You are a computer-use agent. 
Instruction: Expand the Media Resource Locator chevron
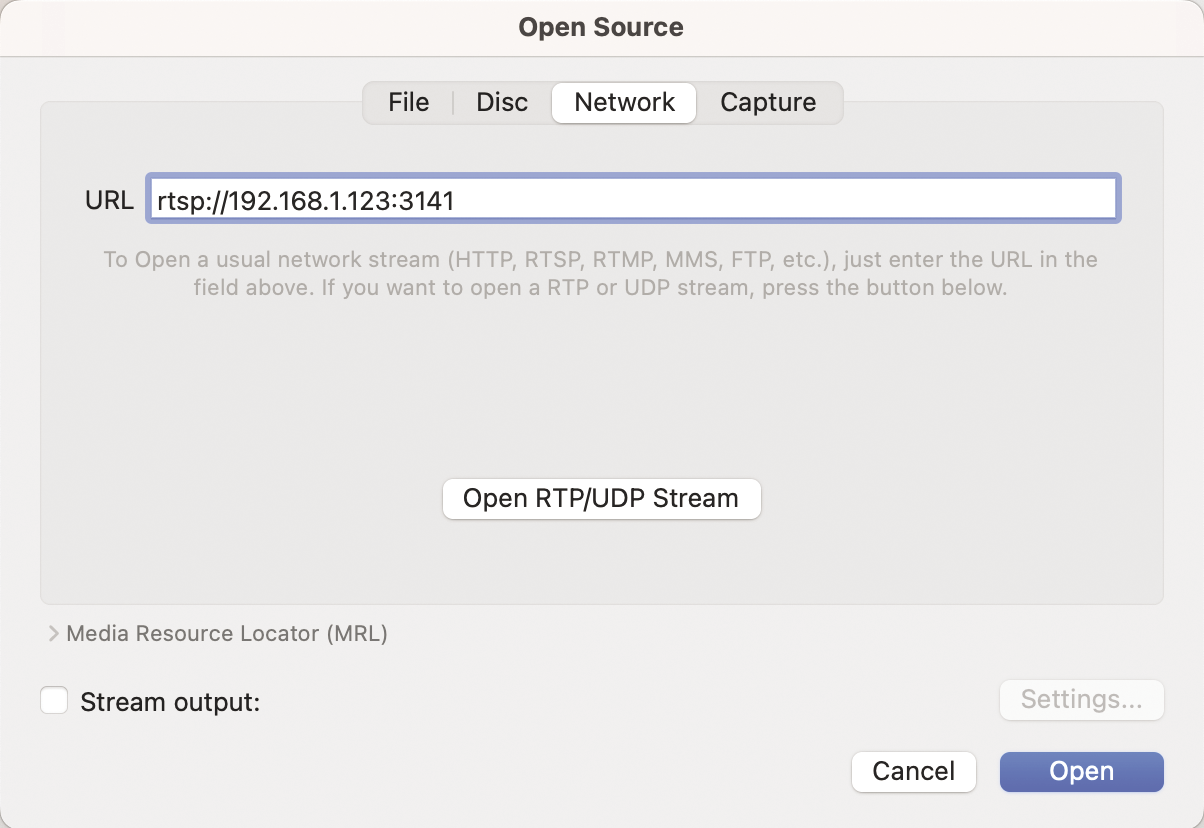(53, 634)
